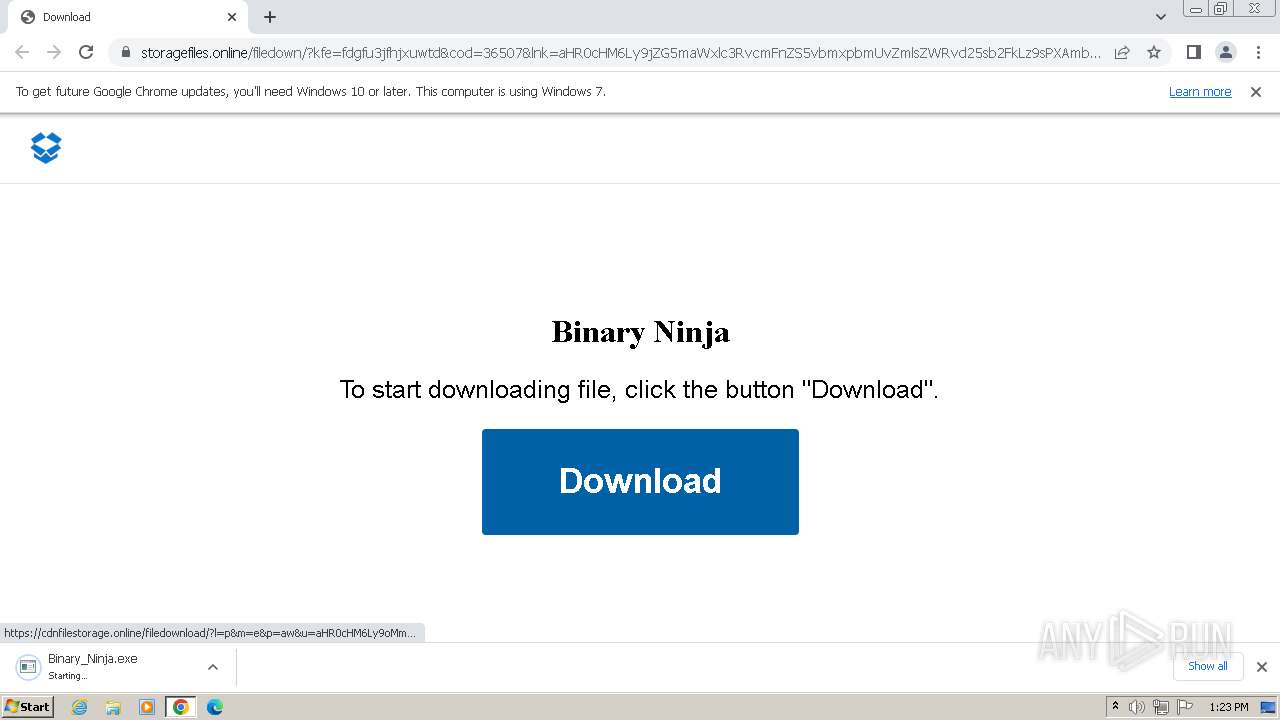Go back using the back arrow
Viewport: 1280px width, 720px height.
[x=22, y=52]
